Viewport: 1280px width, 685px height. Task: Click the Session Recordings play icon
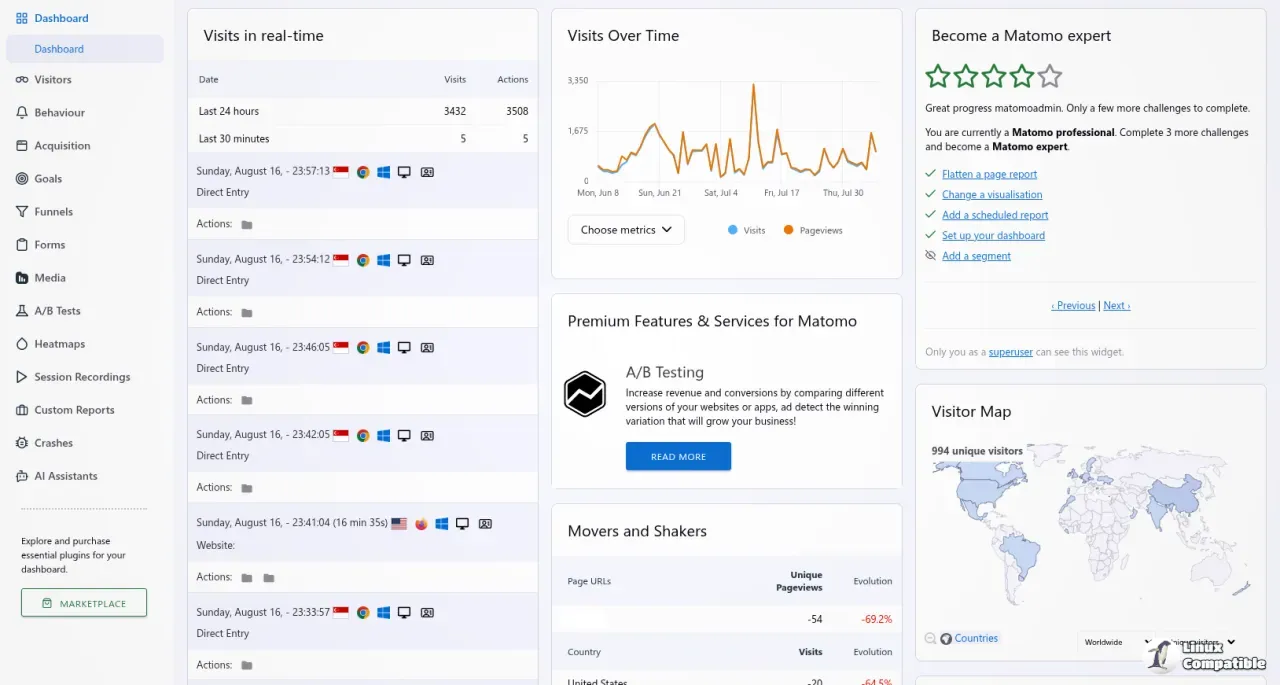22,377
